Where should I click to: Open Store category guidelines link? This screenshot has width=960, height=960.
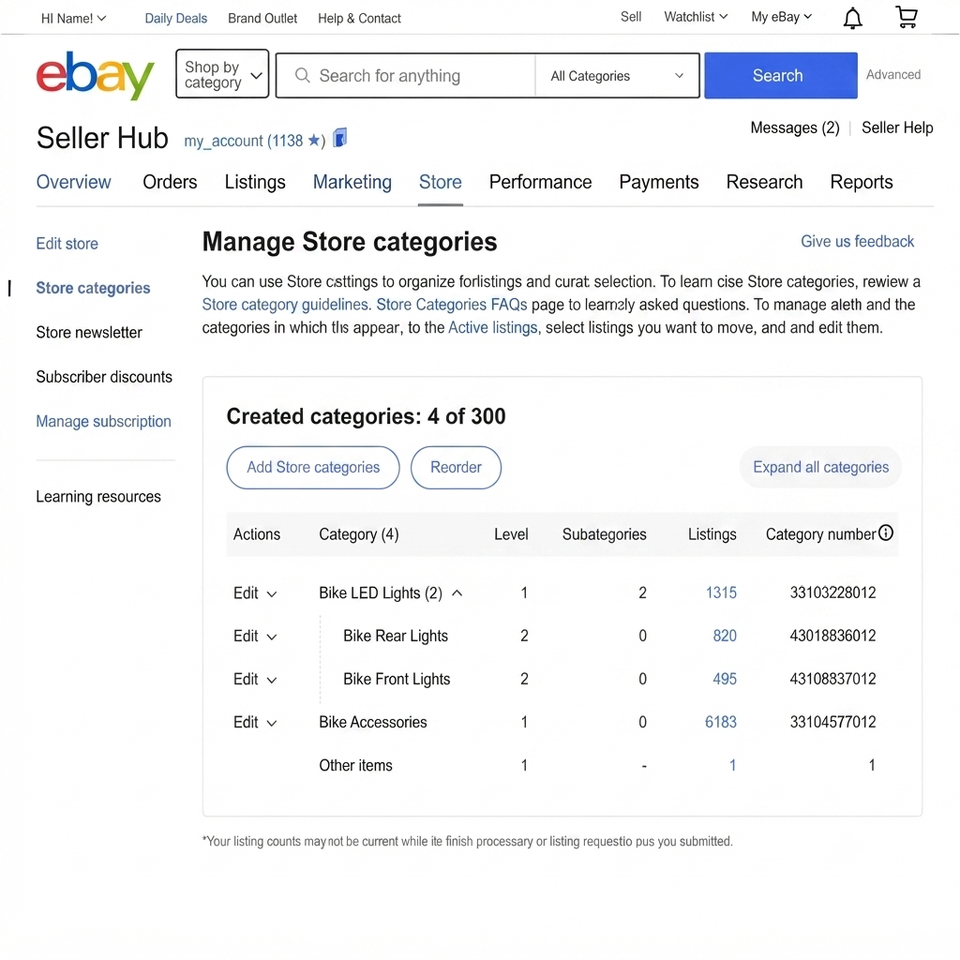(287, 304)
